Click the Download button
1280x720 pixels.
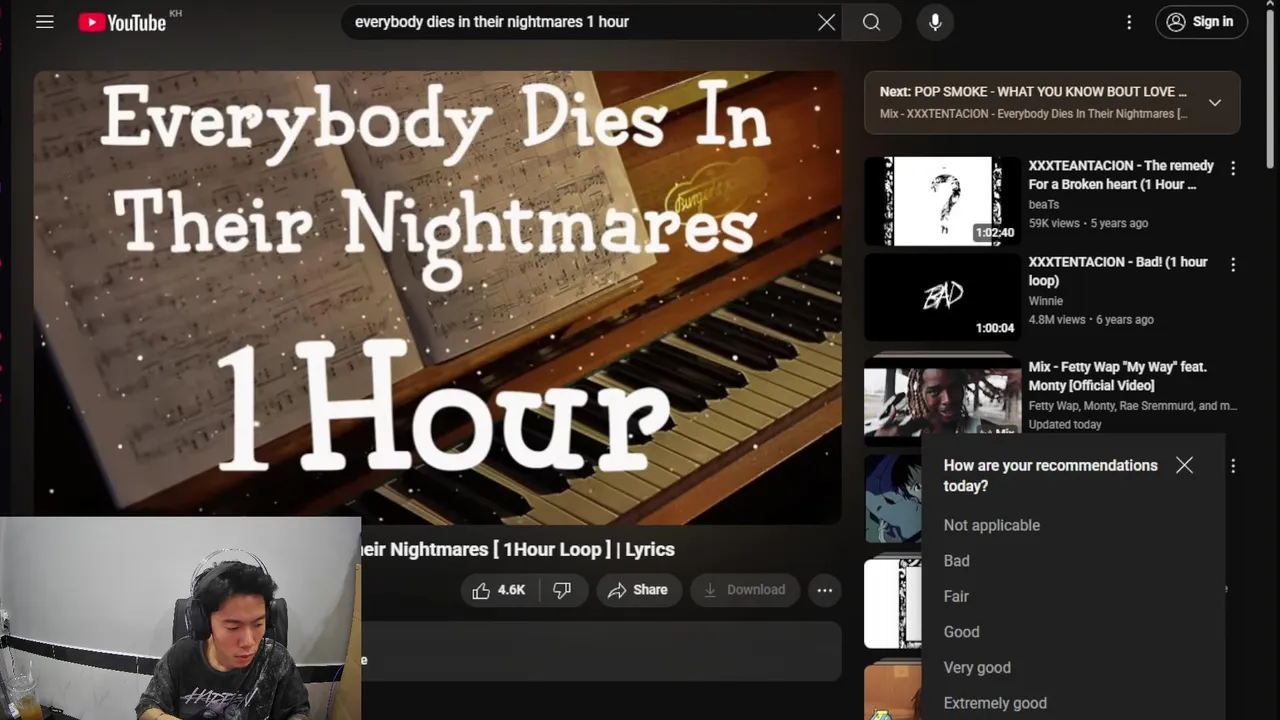(x=745, y=590)
